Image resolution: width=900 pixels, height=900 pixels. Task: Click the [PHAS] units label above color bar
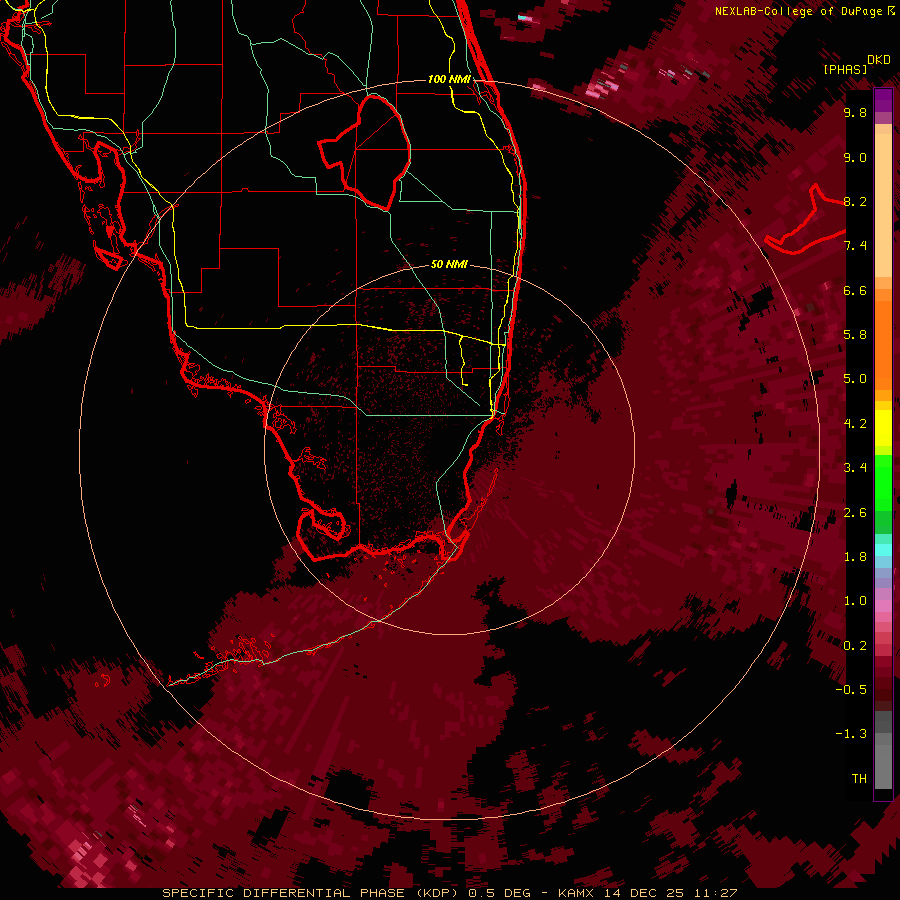[x=845, y=70]
